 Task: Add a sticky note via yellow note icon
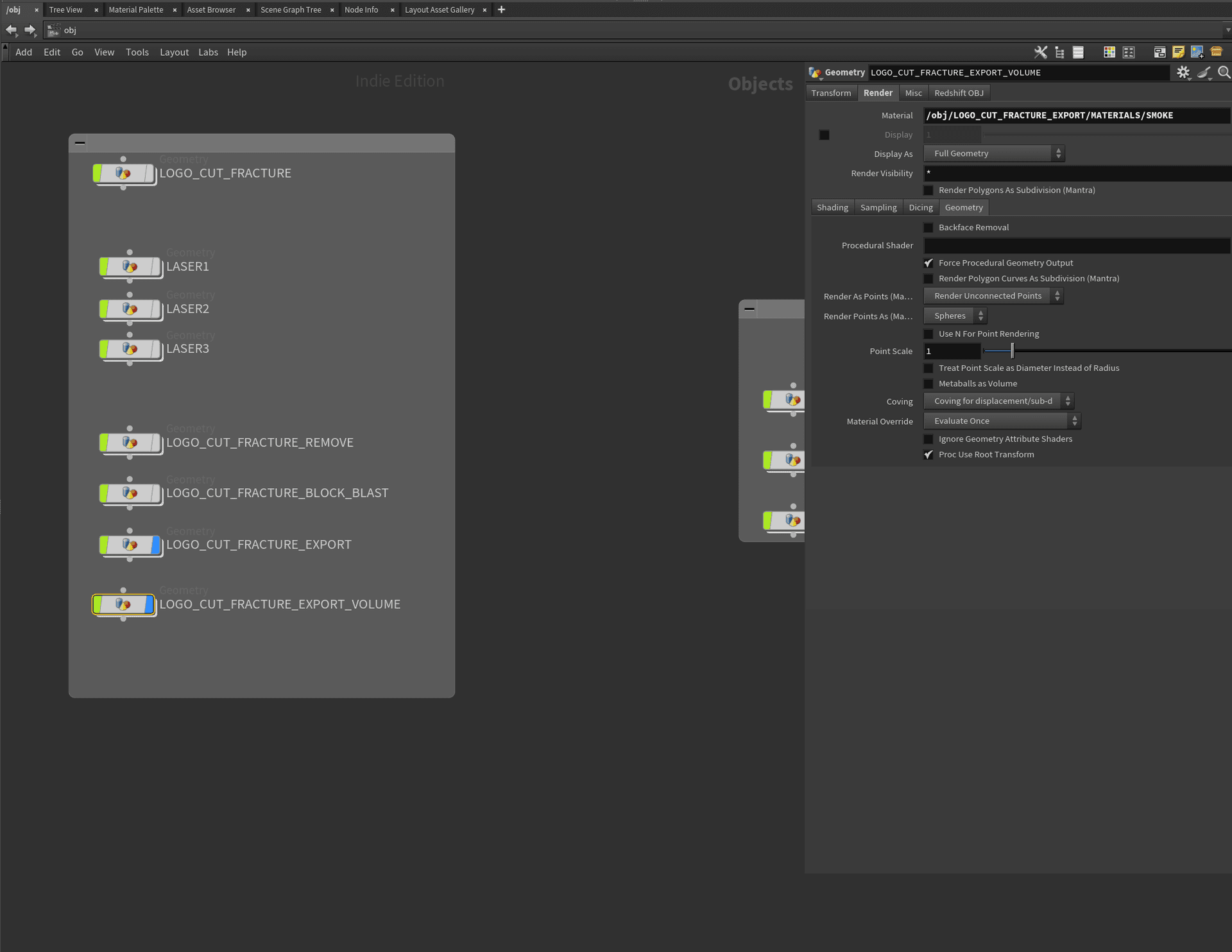[x=1178, y=53]
